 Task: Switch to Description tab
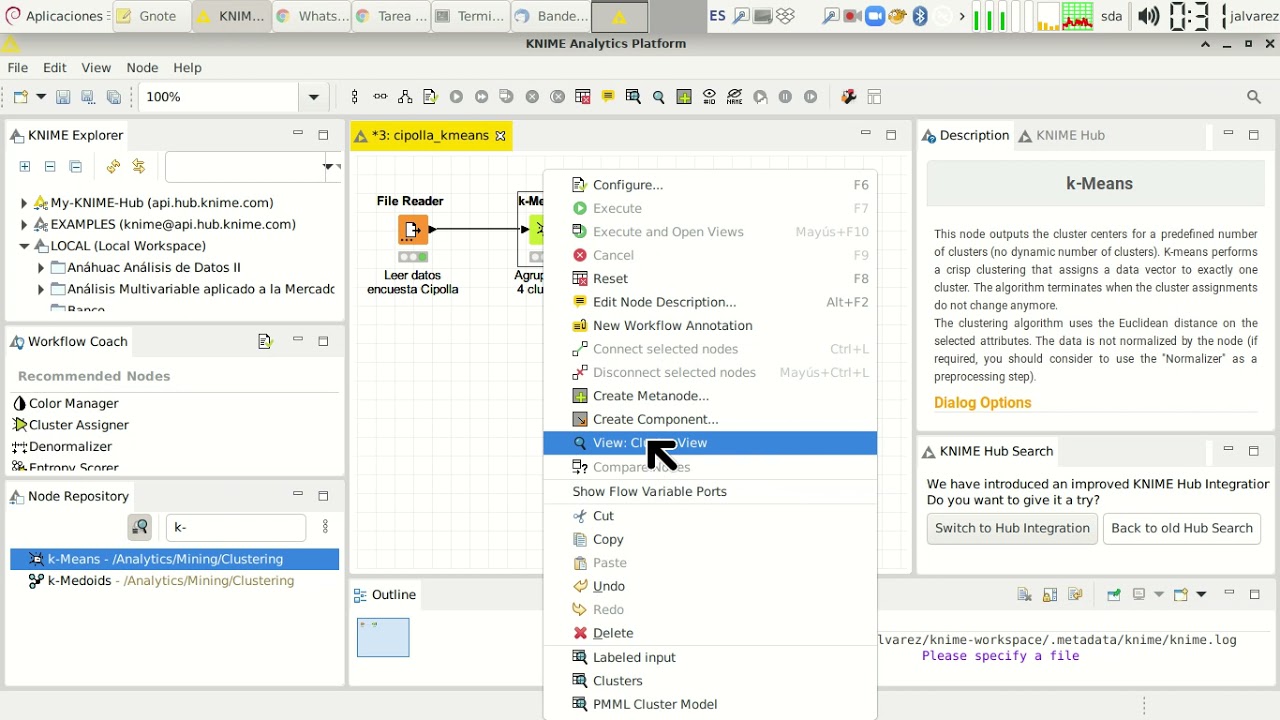click(x=965, y=136)
